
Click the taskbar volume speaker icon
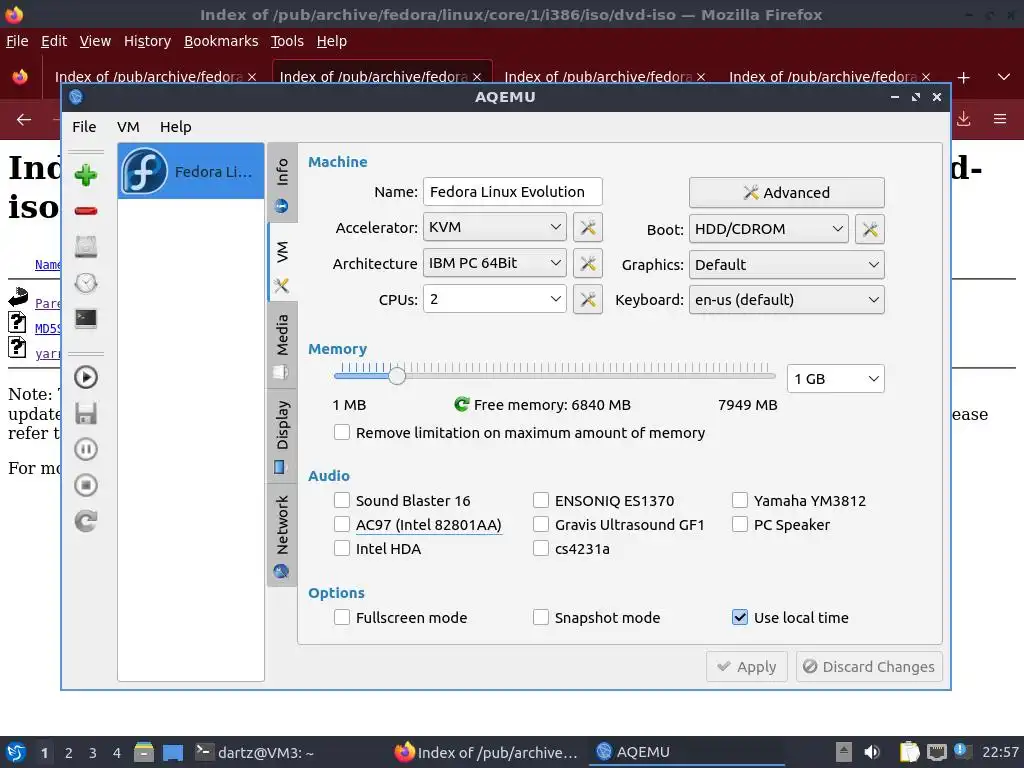(872, 752)
